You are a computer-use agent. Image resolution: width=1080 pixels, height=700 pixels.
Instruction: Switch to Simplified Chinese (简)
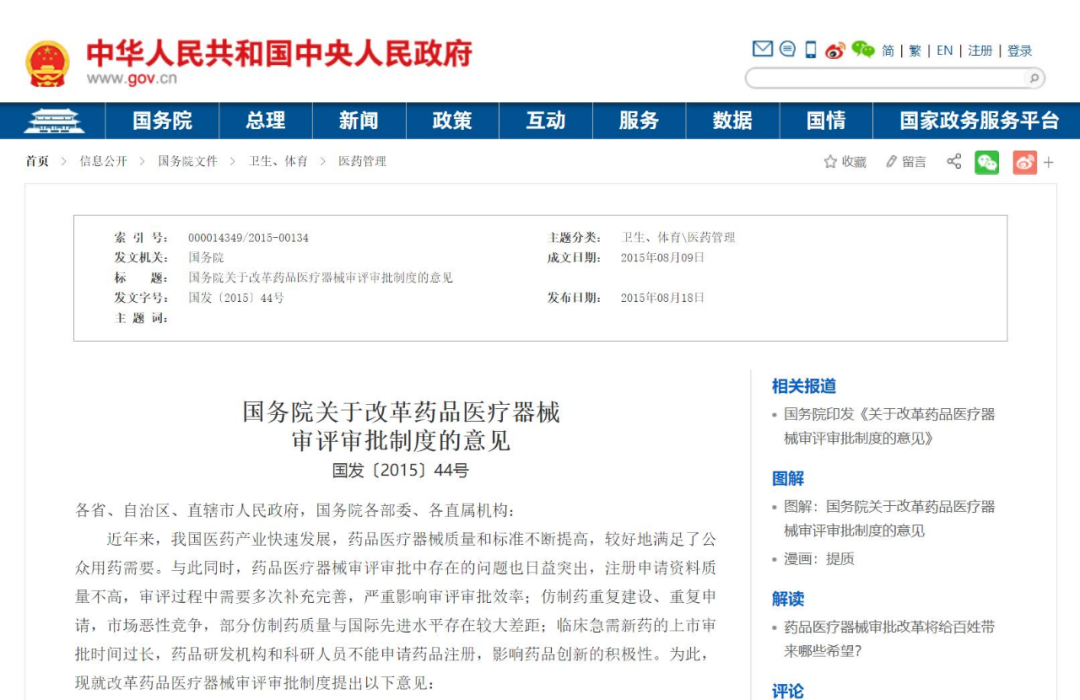(x=888, y=51)
